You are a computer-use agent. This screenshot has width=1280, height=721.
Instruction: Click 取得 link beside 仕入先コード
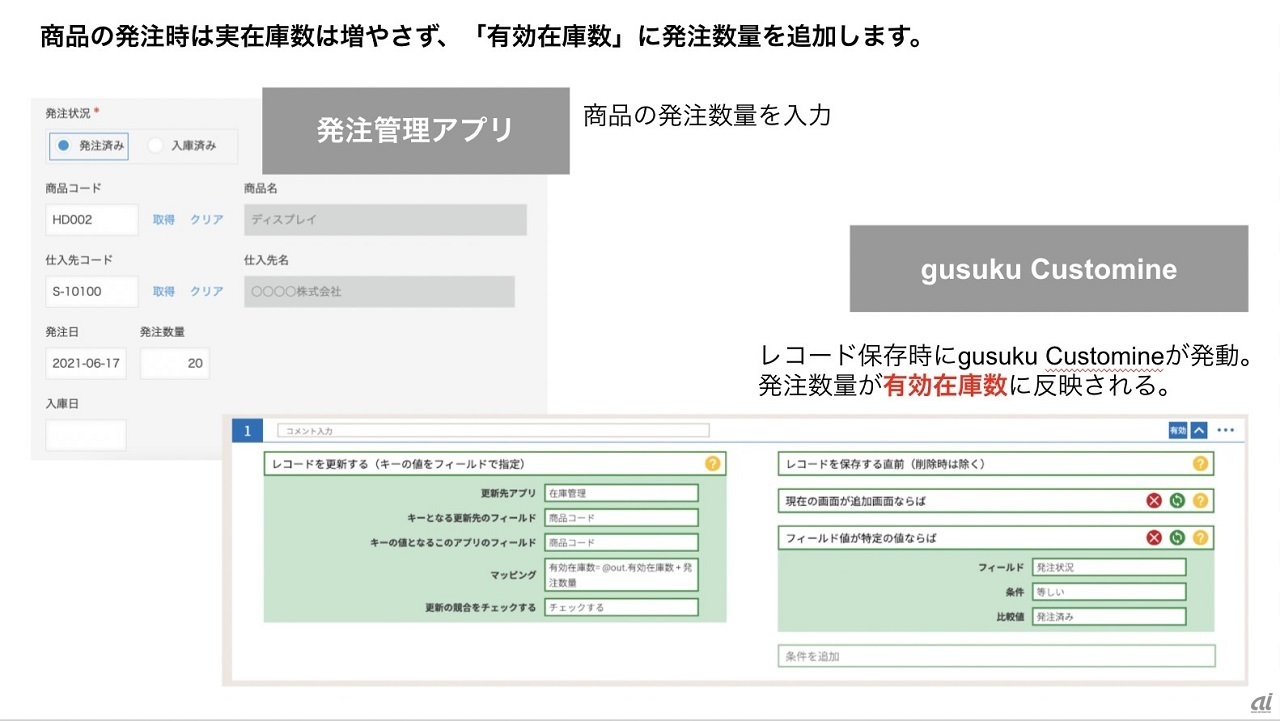point(164,291)
